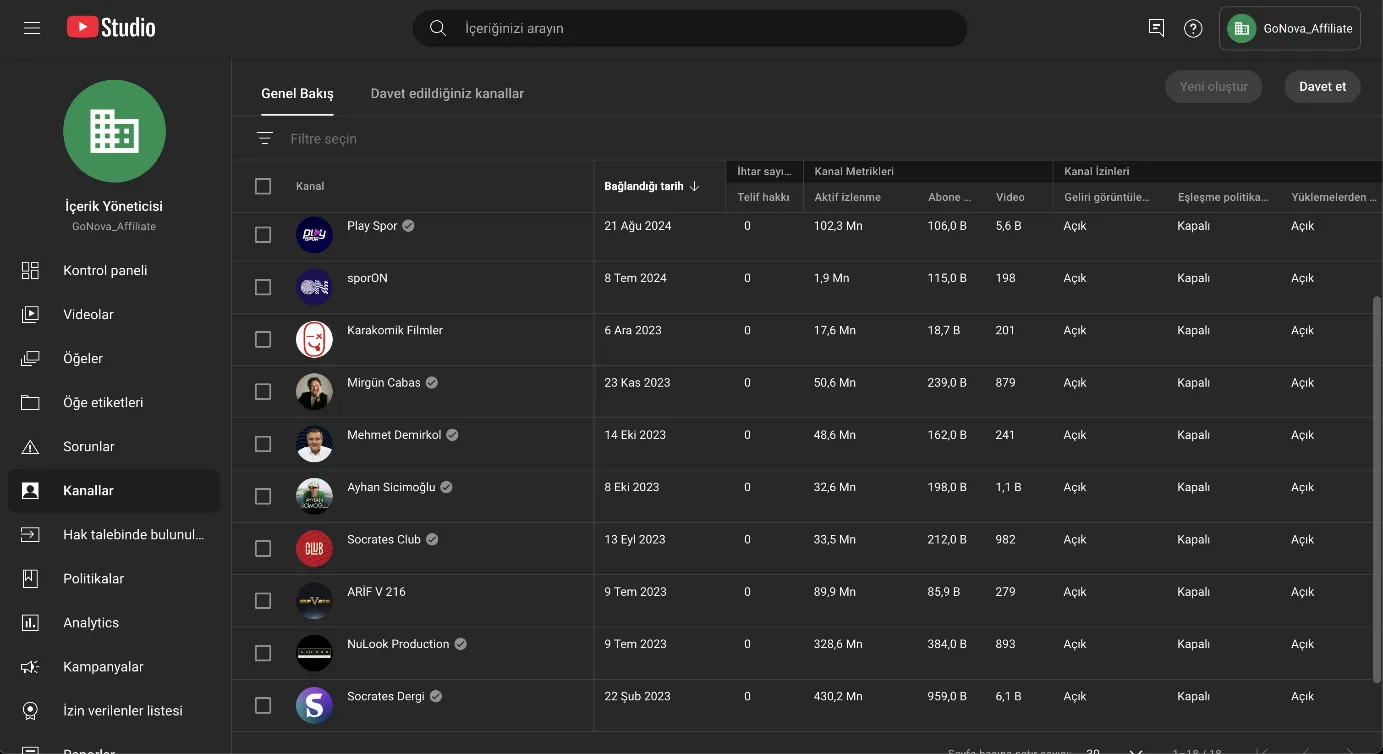The width and height of the screenshot is (1383, 754).
Task: Click the 21 Ağu 2024 date cell
Action: pos(638,226)
